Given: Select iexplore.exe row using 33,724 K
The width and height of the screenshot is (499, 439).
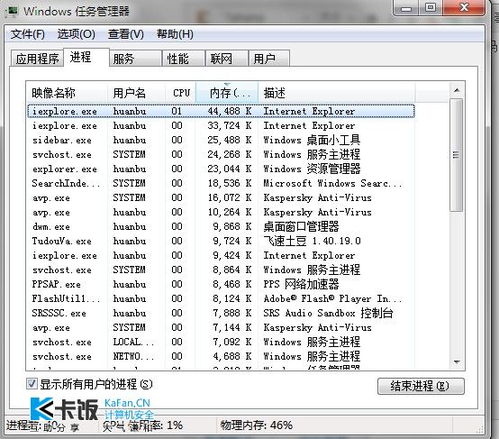Looking at the screenshot, I should click(221, 126).
